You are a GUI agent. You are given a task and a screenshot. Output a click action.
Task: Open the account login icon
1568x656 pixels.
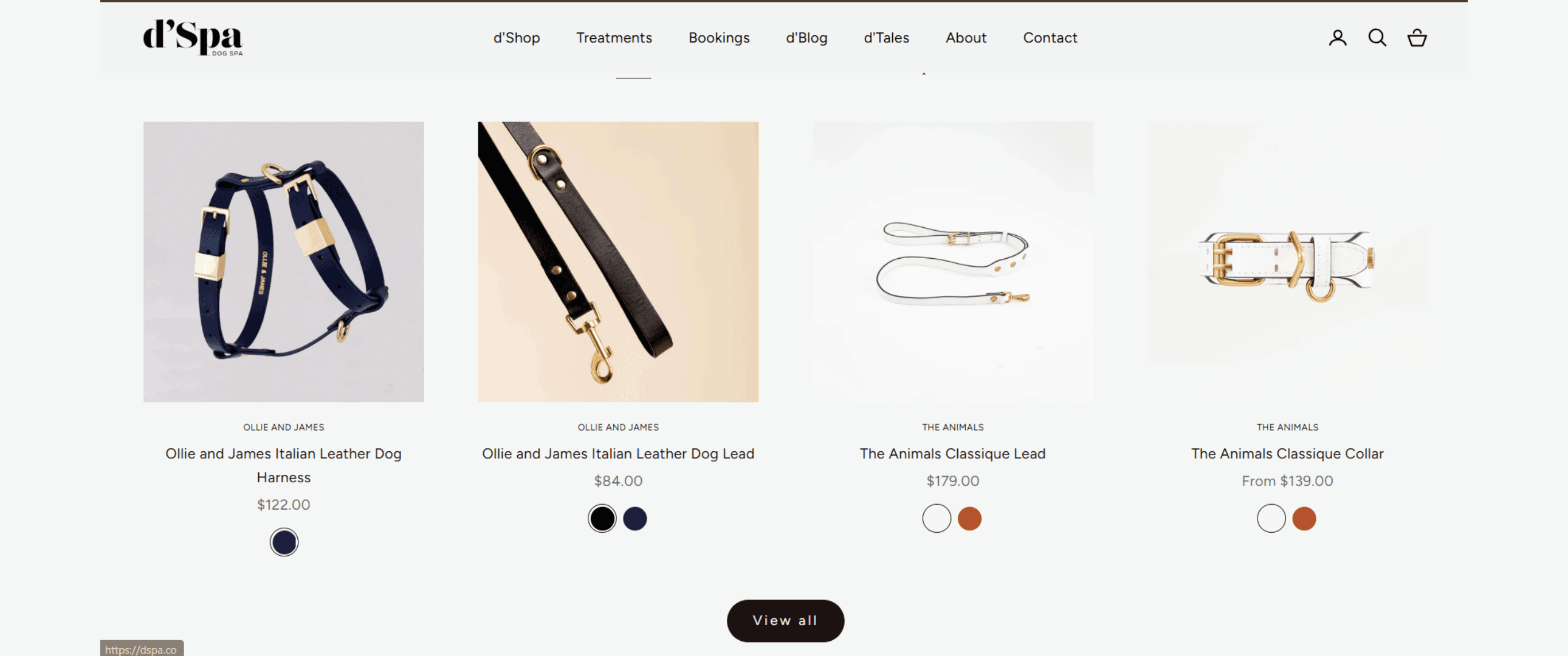click(1337, 38)
